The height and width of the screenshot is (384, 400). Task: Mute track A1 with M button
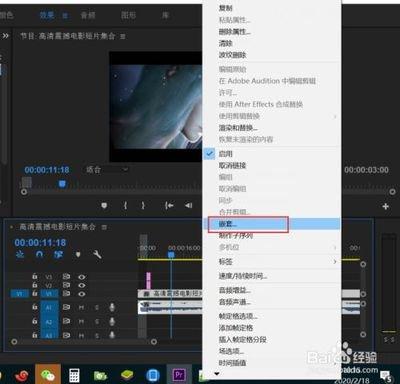pos(81,307)
